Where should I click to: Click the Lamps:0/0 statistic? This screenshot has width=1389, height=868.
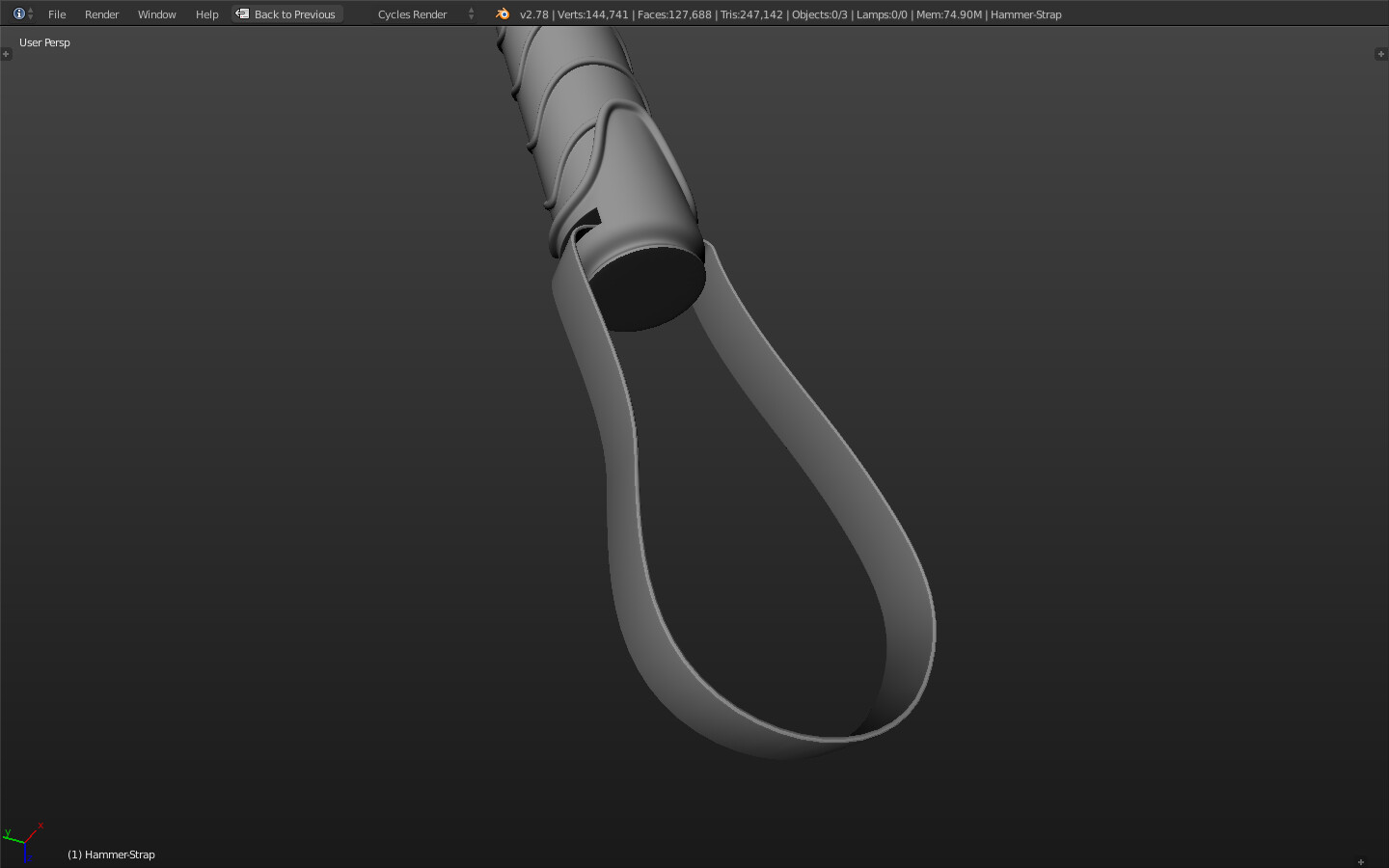click(882, 14)
